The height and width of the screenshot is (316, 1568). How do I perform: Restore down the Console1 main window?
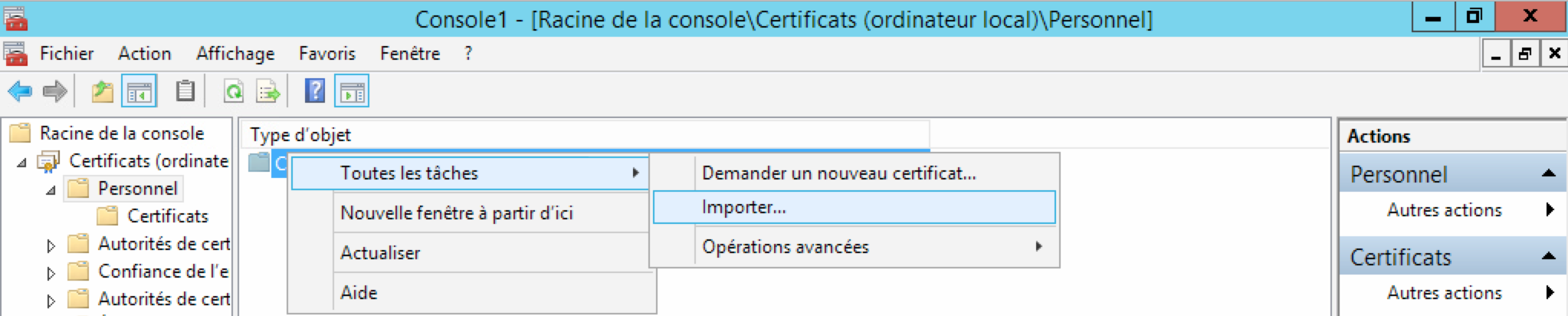(x=1474, y=16)
